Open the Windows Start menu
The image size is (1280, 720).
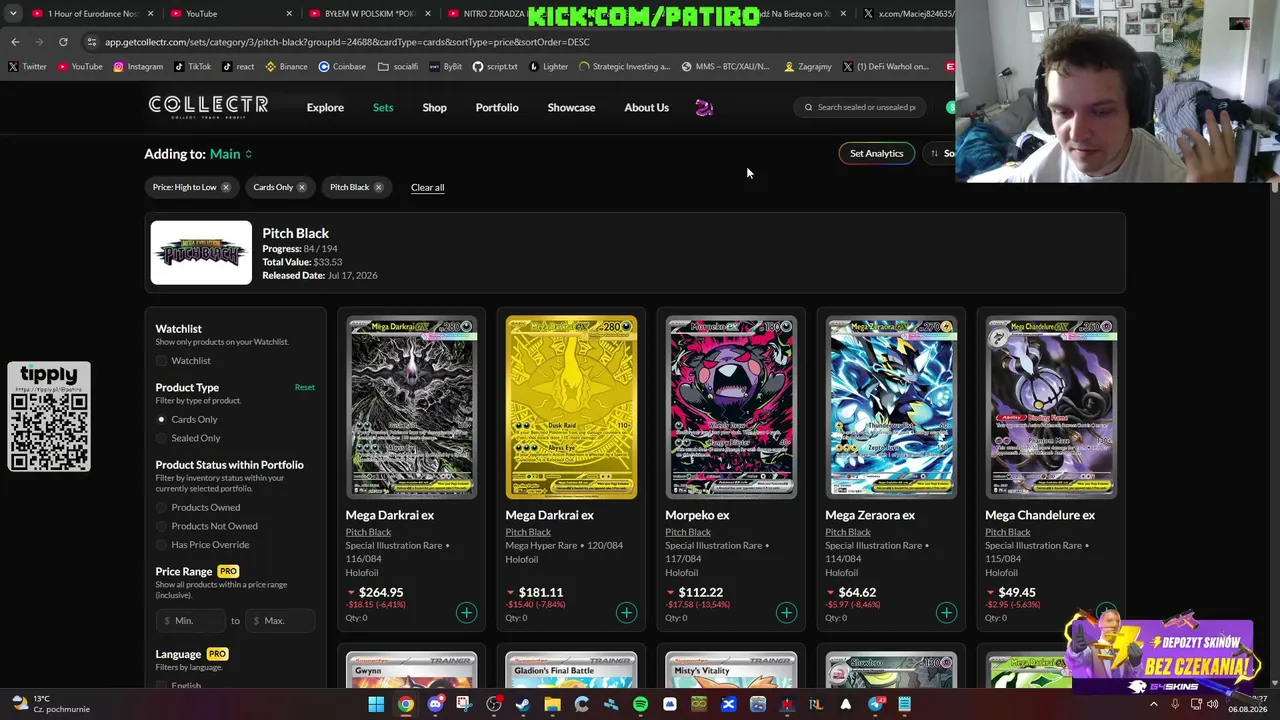[x=376, y=704]
